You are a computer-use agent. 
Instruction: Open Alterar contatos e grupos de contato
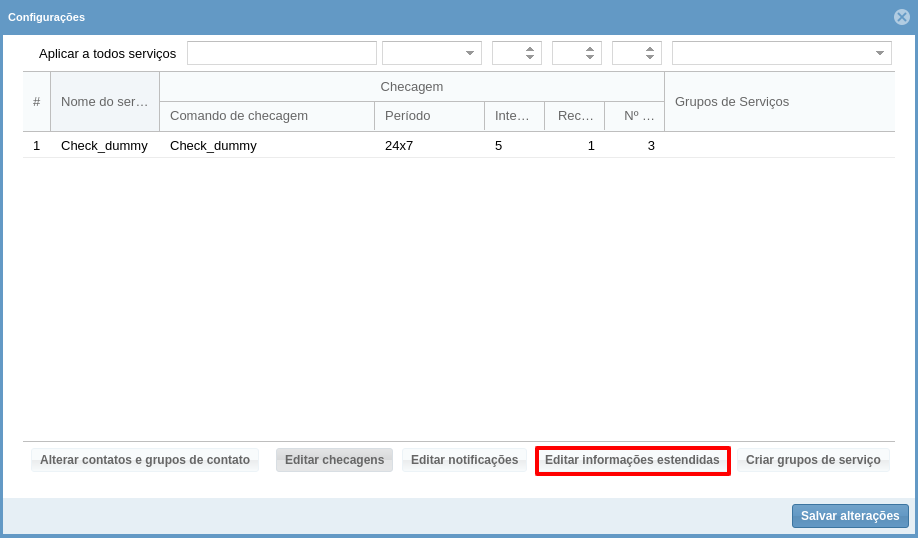[x=145, y=460]
